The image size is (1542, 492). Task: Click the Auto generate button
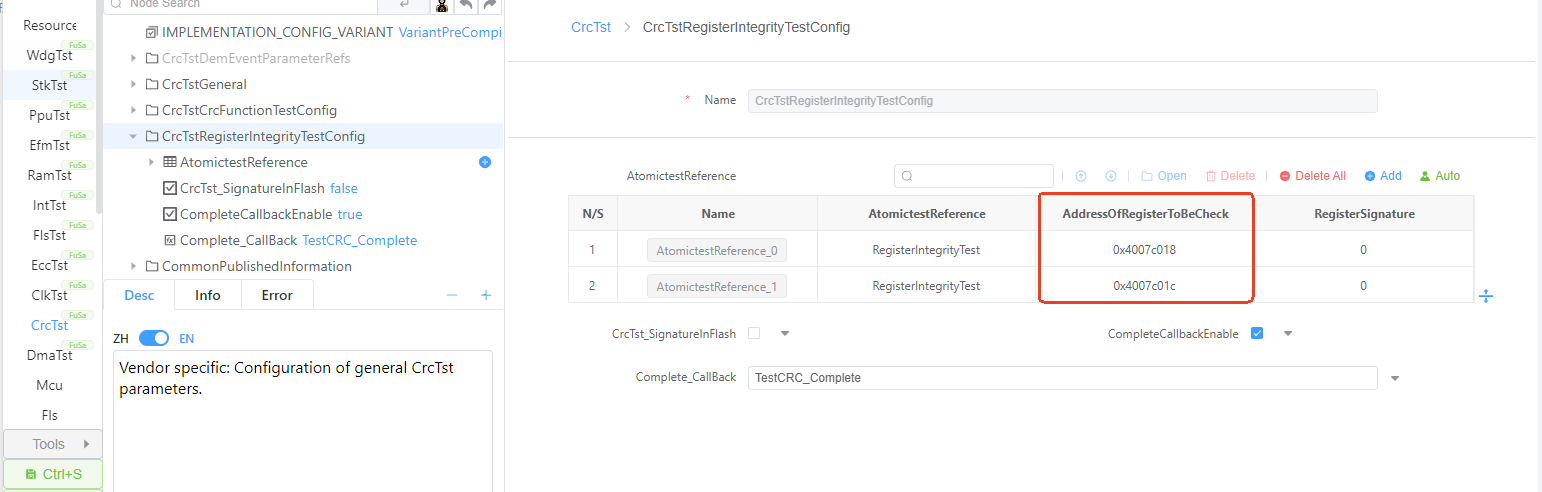click(x=1439, y=176)
